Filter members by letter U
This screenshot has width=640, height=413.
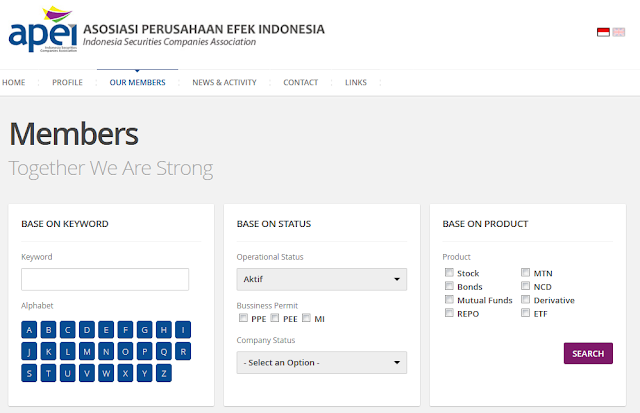pyautogui.click(x=67, y=373)
